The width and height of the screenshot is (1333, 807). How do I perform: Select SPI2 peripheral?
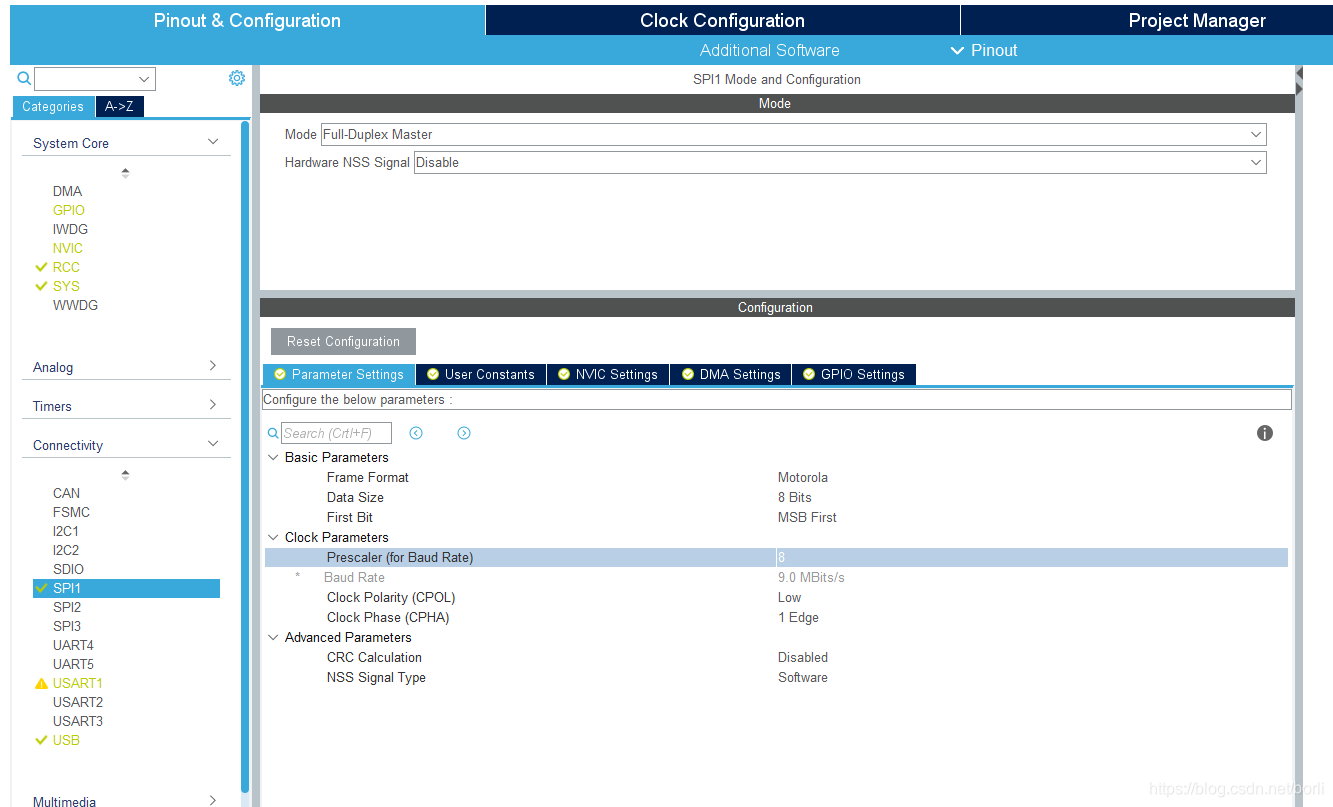tap(67, 607)
